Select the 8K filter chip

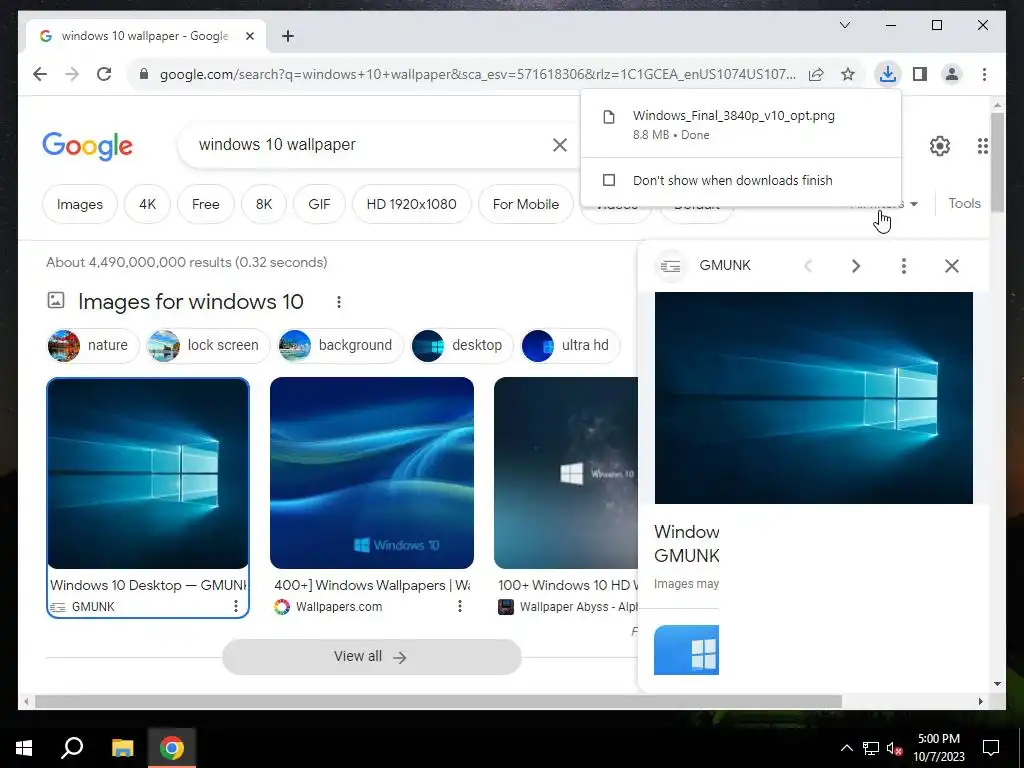pos(264,204)
